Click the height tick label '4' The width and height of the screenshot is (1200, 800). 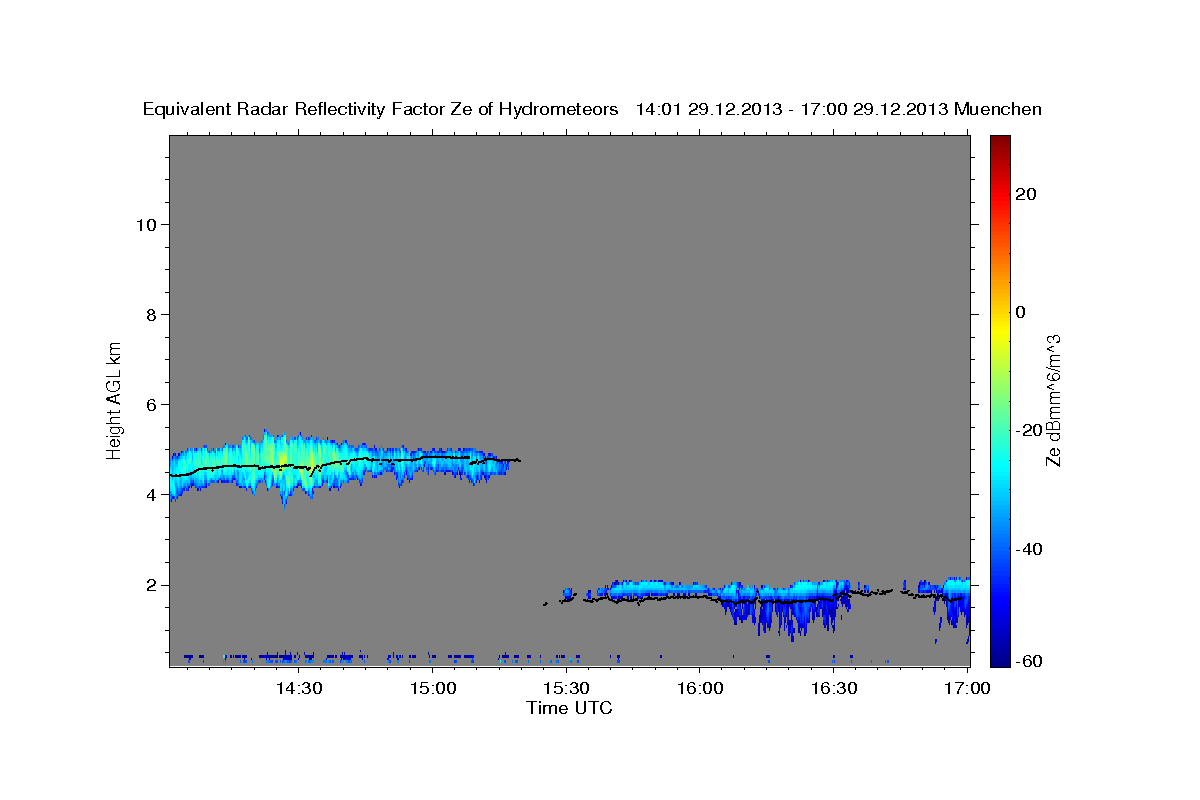(x=150, y=494)
